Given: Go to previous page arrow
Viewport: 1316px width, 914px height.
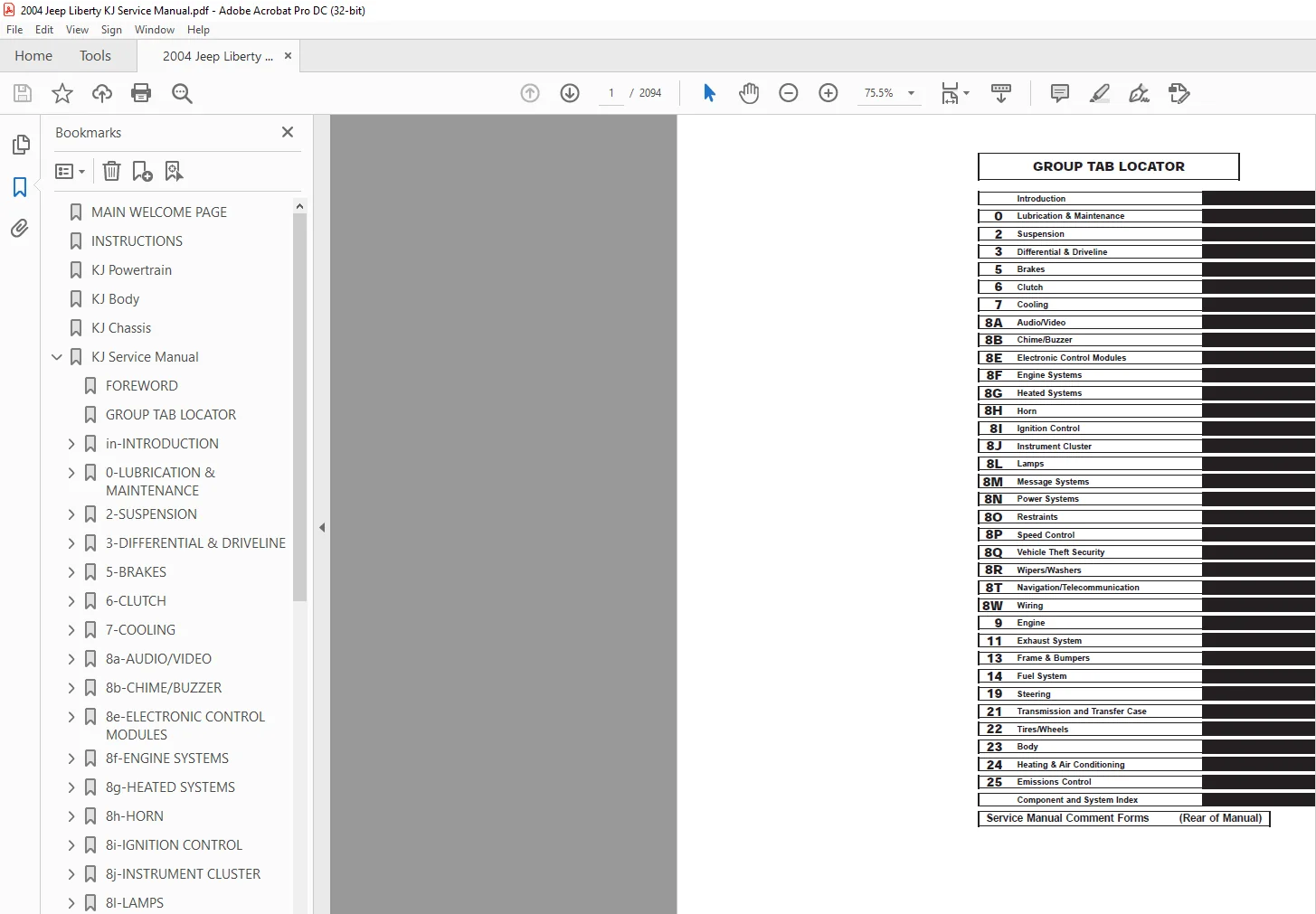Looking at the screenshot, I should click(530, 93).
